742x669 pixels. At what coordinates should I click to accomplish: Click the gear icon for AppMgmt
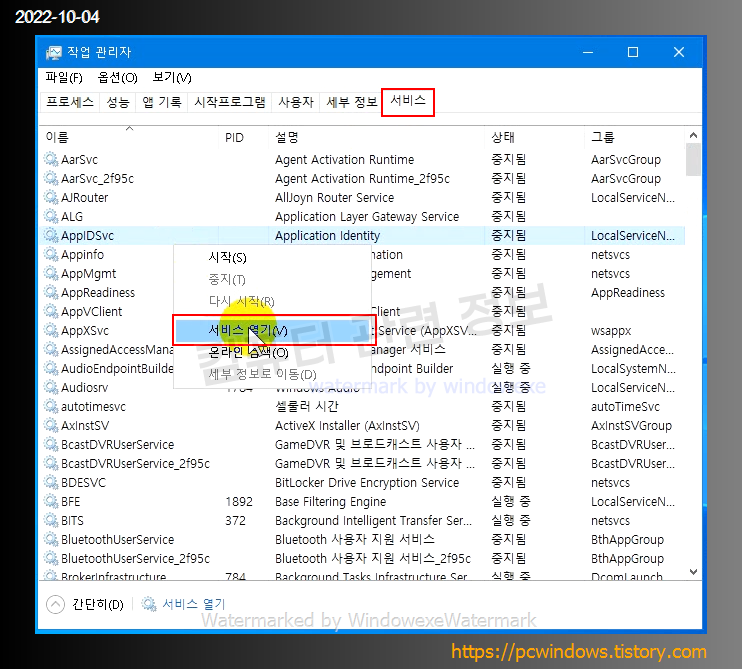tap(51, 273)
